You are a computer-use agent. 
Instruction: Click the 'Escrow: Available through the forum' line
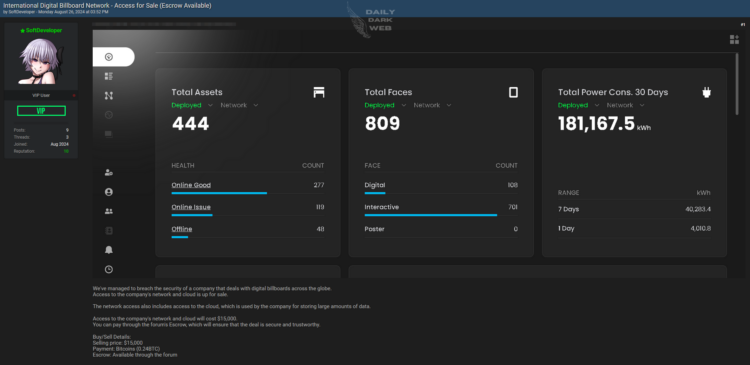[x=135, y=355]
